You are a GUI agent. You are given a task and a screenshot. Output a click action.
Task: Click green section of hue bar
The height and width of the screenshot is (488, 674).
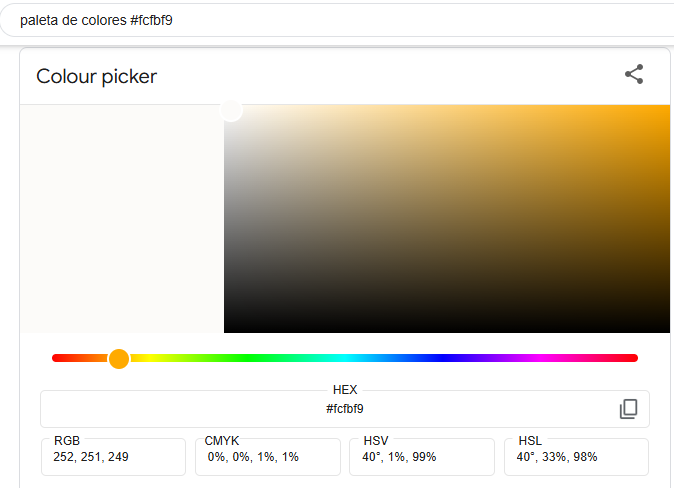[247, 358]
